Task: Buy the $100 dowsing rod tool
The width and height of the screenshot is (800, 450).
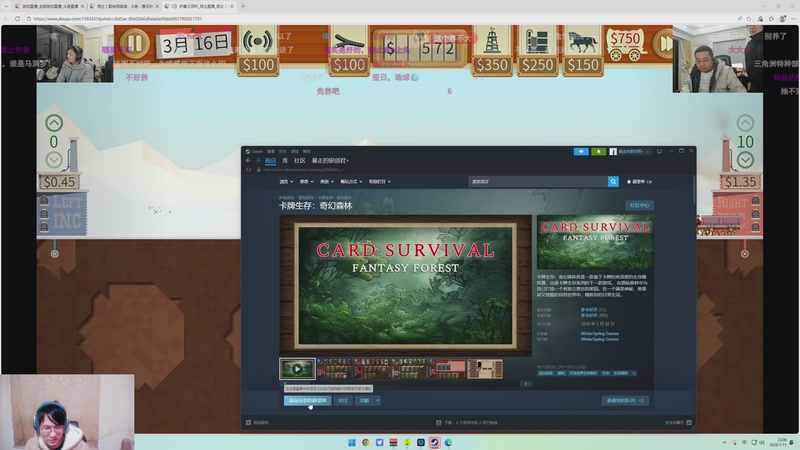Action: 349,51
